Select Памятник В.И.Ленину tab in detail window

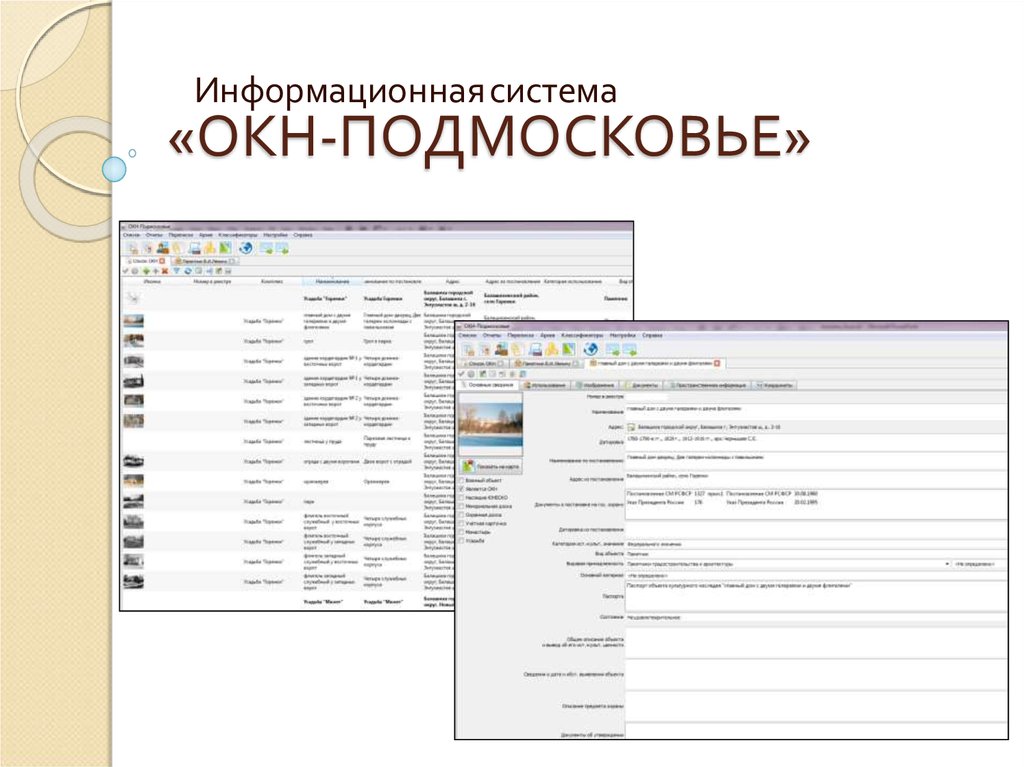[545, 363]
